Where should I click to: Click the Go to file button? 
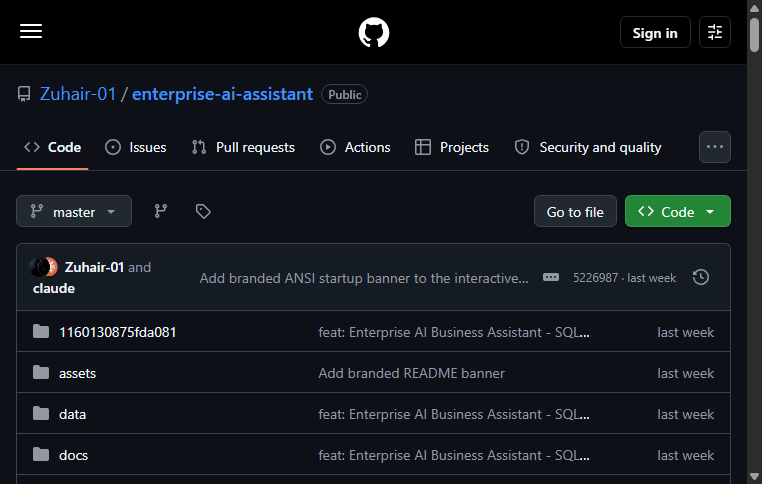pos(575,211)
